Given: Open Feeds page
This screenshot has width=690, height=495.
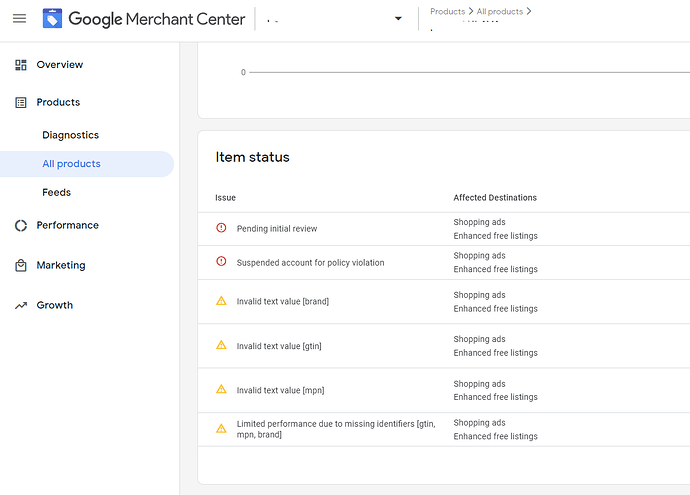Looking at the screenshot, I should pos(56,192).
